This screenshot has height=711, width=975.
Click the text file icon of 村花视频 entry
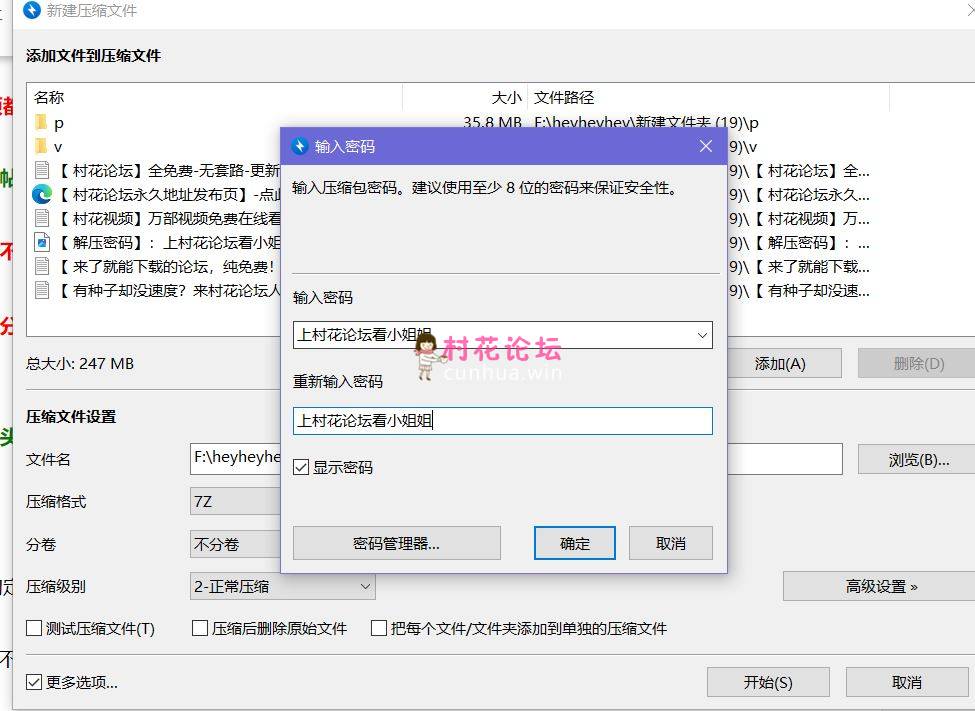pos(42,218)
